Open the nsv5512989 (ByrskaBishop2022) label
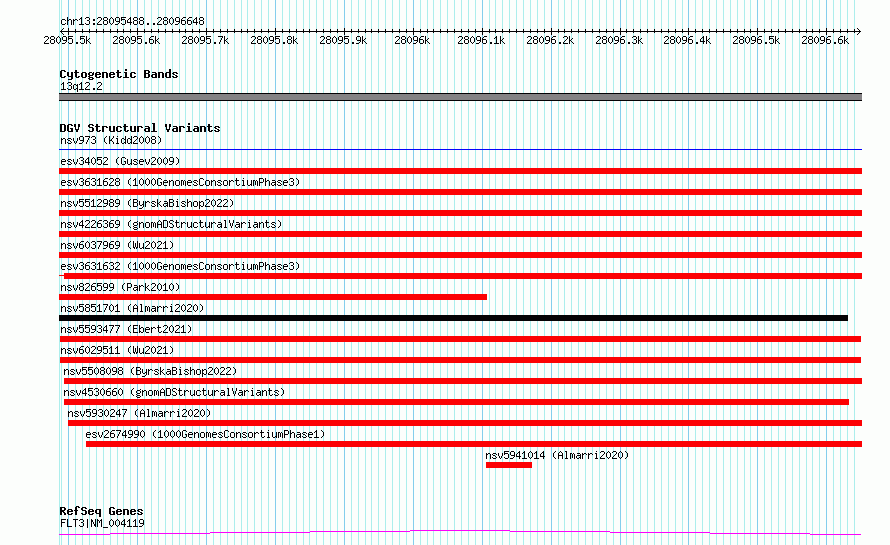The image size is (890, 545). (147, 203)
